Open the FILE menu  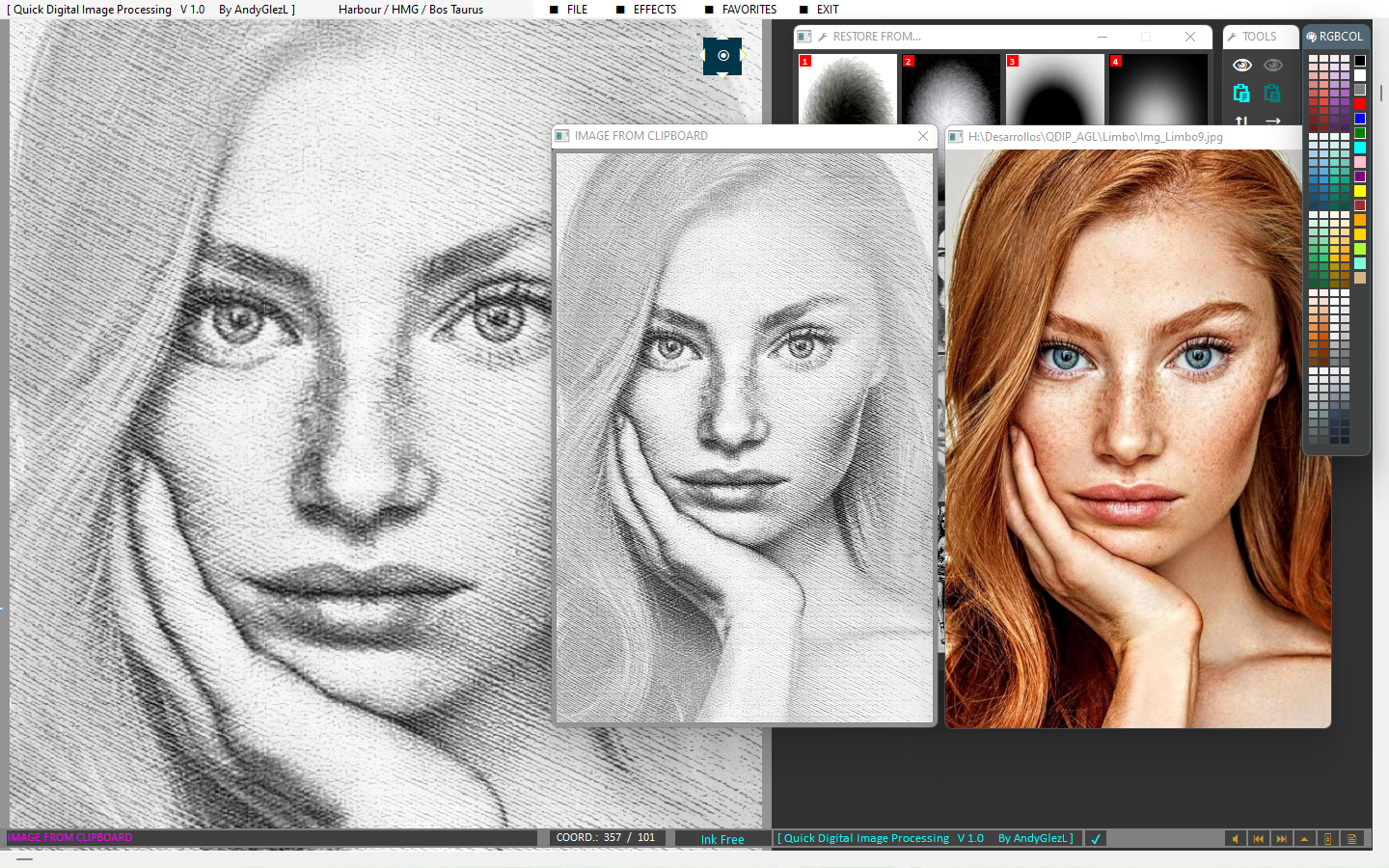(x=577, y=10)
